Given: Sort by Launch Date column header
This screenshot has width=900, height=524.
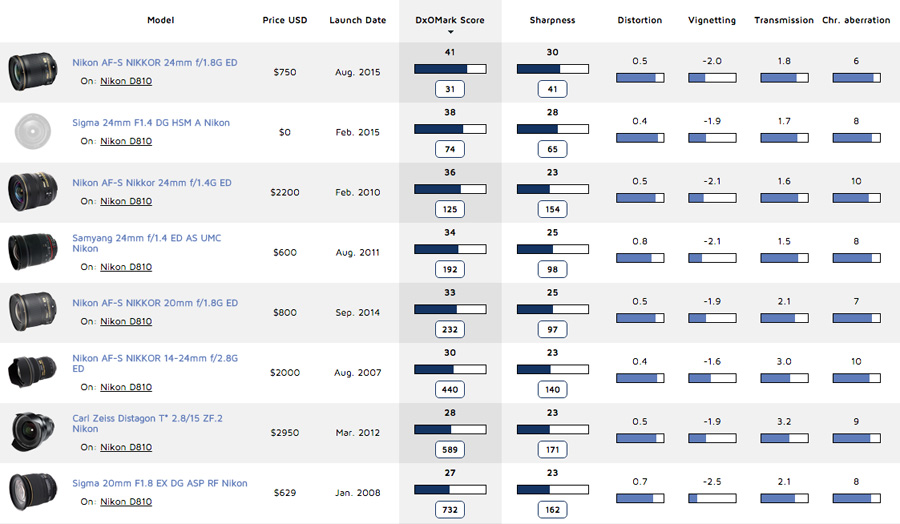Looking at the screenshot, I should (x=358, y=20).
